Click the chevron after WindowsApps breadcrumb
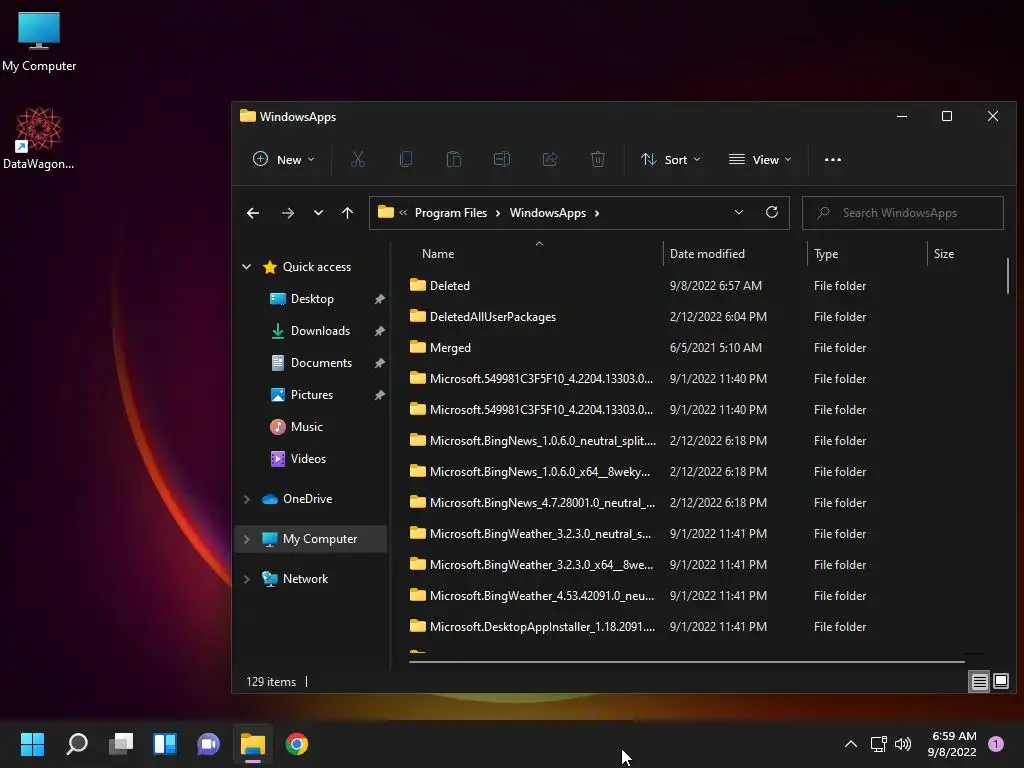 pos(597,213)
